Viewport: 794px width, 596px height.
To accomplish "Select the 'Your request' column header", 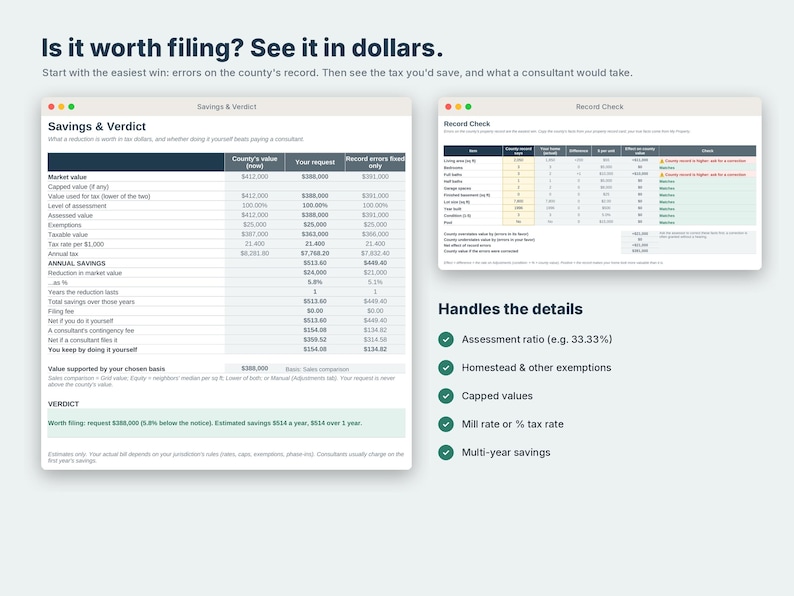I will tap(314, 162).
